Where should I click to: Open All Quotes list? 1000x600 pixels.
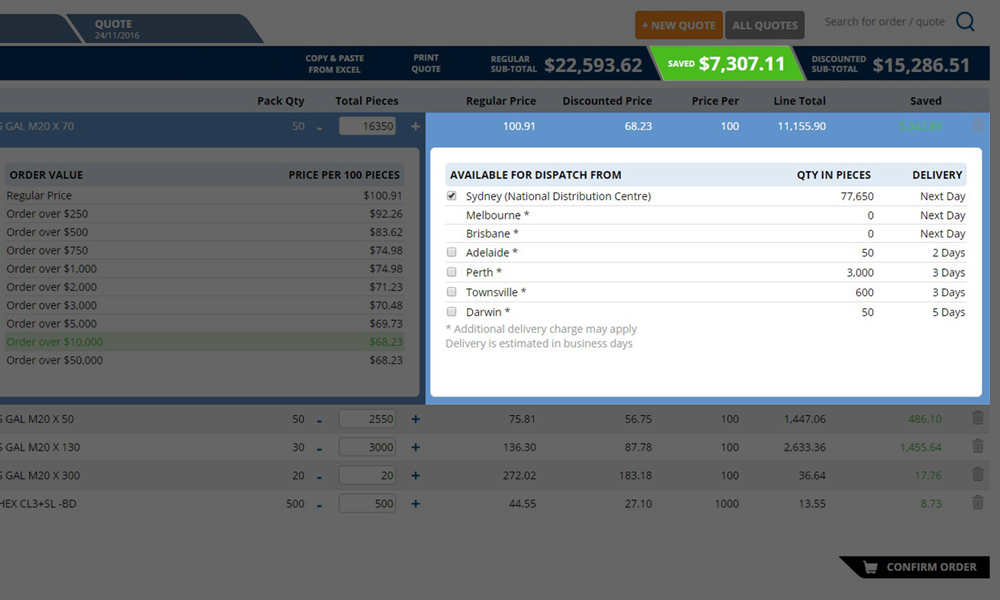pyautogui.click(x=765, y=25)
